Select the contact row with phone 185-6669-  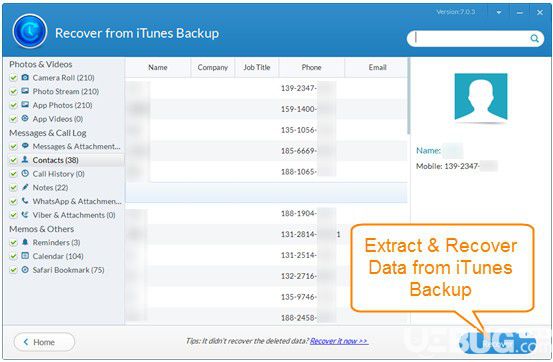(x=266, y=151)
